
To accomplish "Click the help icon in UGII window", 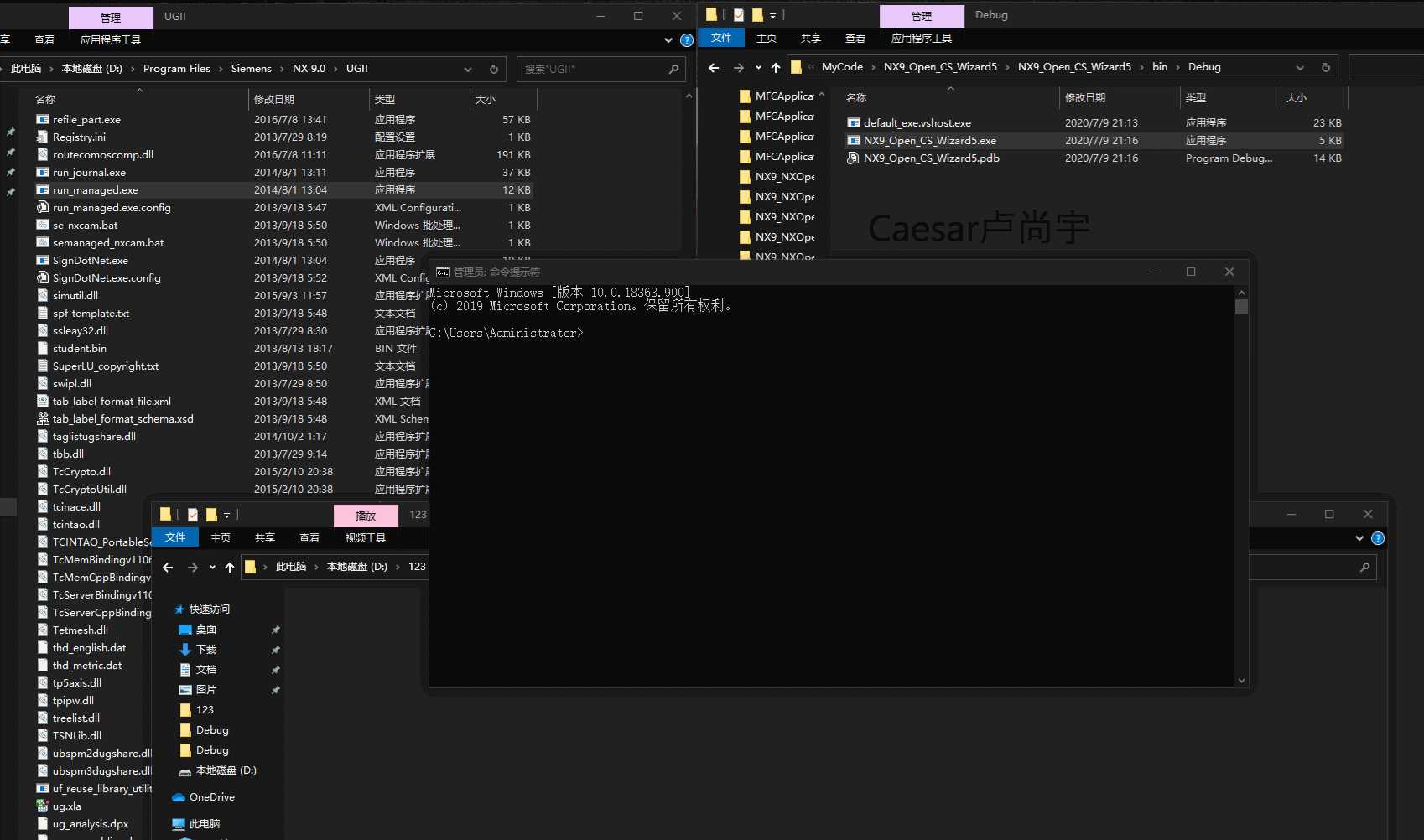I will pyautogui.click(x=687, y=40).
